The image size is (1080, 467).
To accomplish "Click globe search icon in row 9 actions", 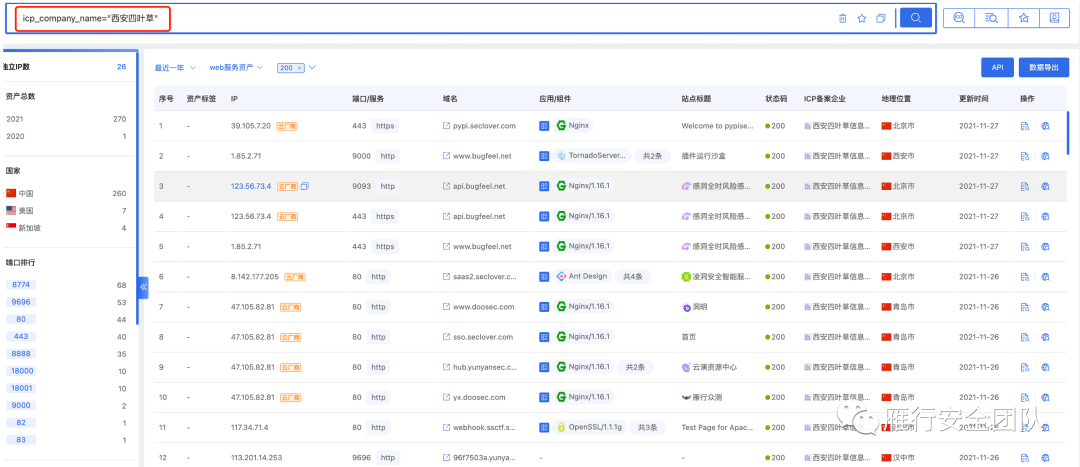I will click(1045, 367).
